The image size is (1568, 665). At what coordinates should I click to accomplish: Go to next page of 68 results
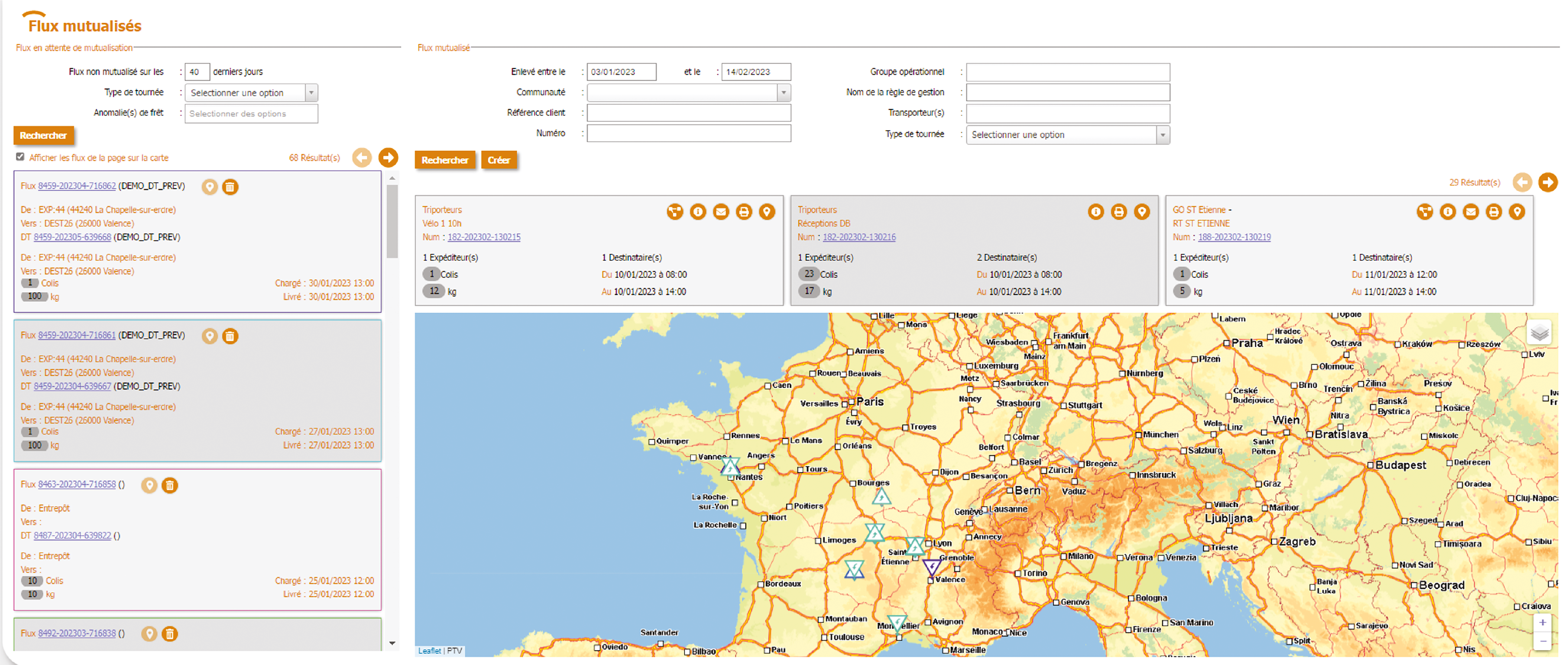pyautogui.click(x=388, y=158)
